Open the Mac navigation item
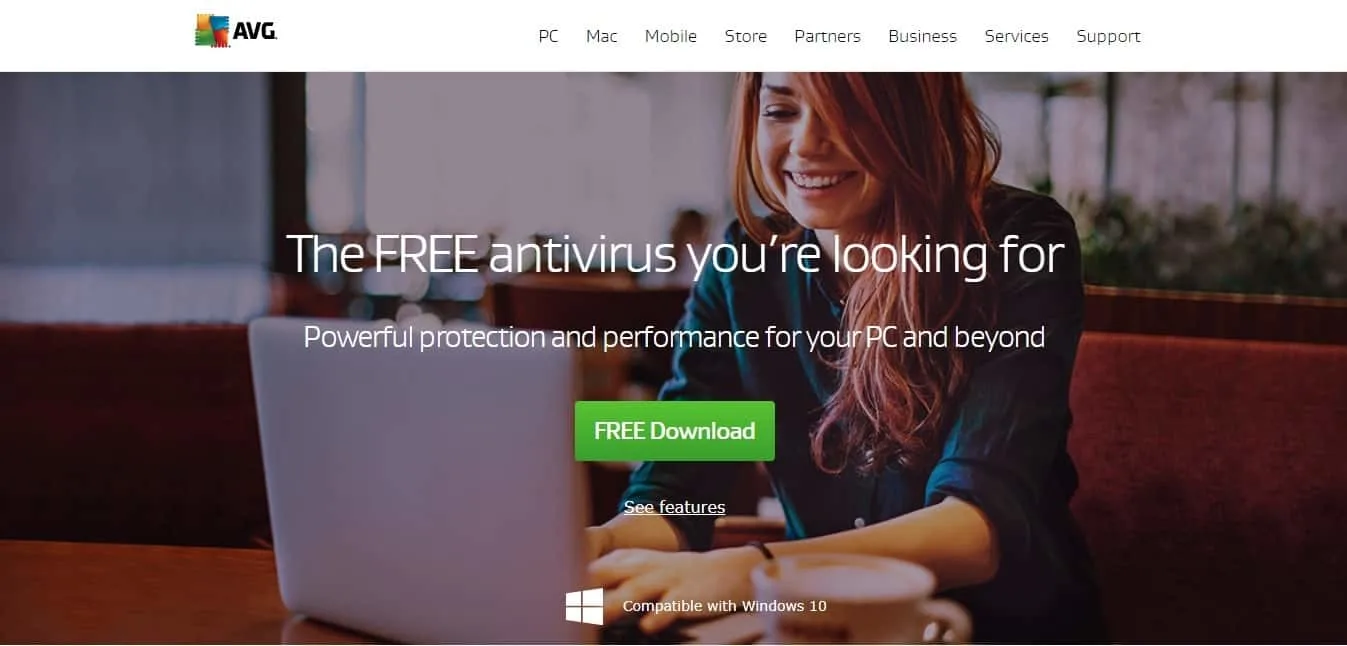The image size is (1347, 646). pos(602,36)
